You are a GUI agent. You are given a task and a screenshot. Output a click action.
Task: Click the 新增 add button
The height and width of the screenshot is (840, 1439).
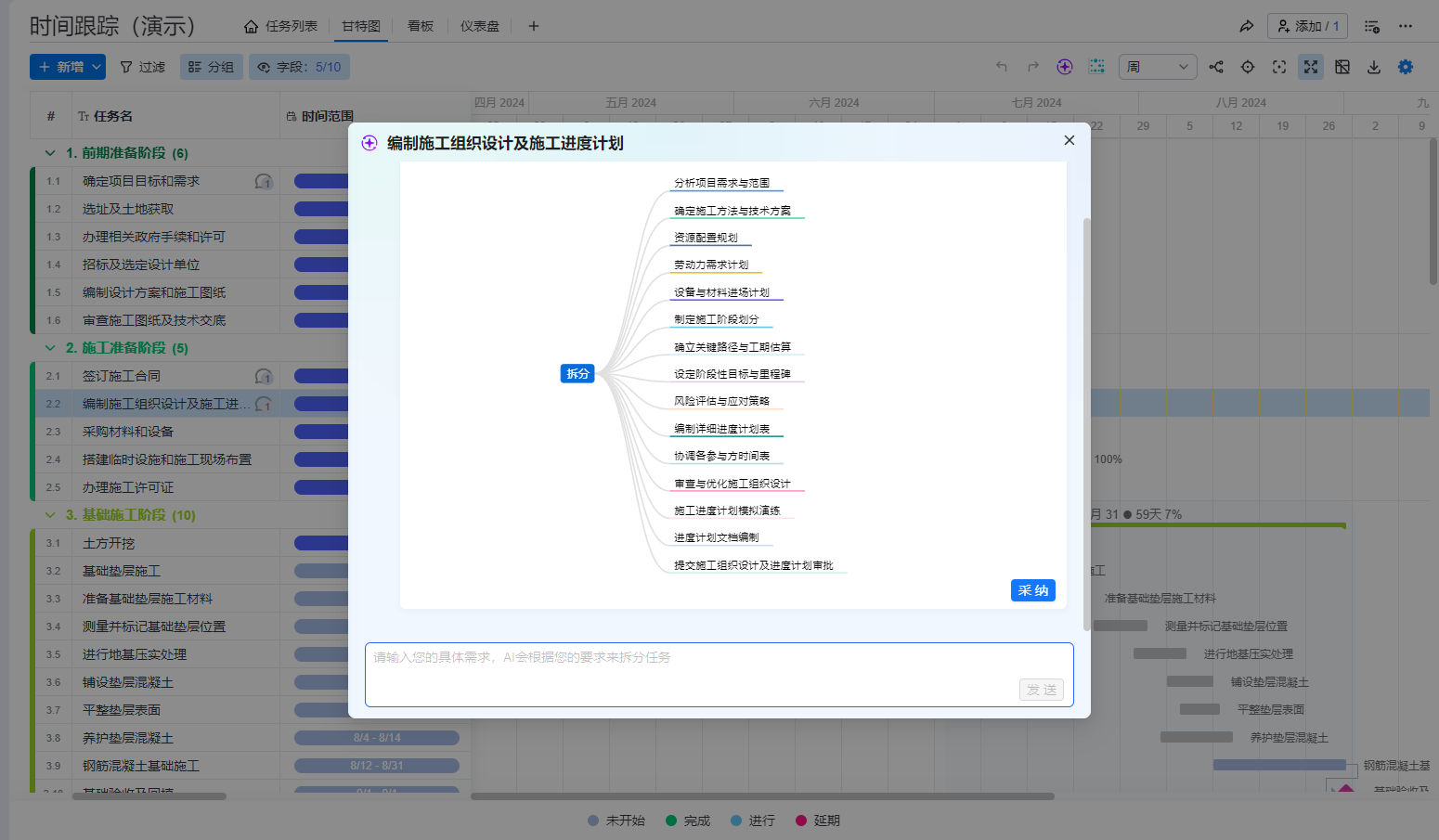(60, 67)
